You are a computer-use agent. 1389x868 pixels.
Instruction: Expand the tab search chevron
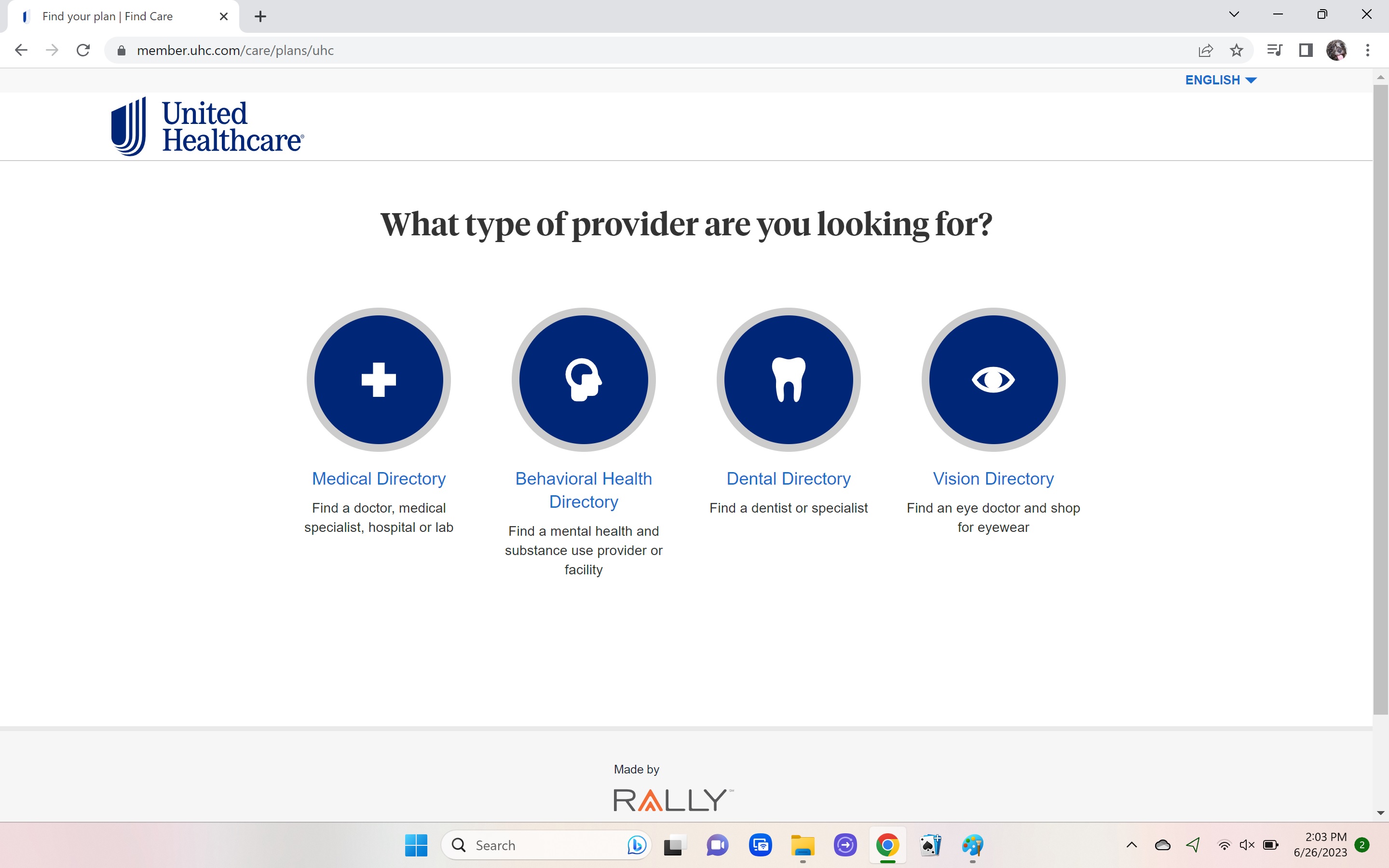click(x=1233, y=15)
